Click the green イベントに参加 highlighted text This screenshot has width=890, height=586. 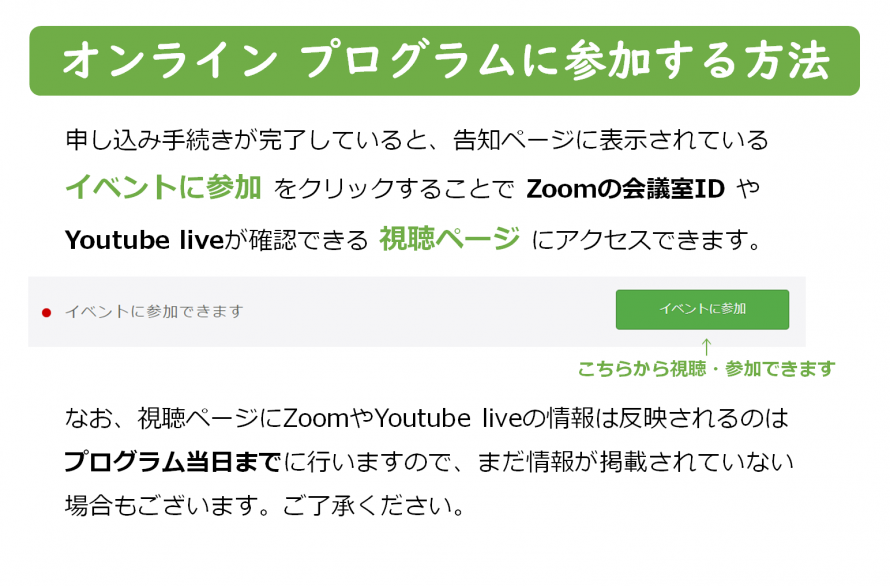point(163,187)
